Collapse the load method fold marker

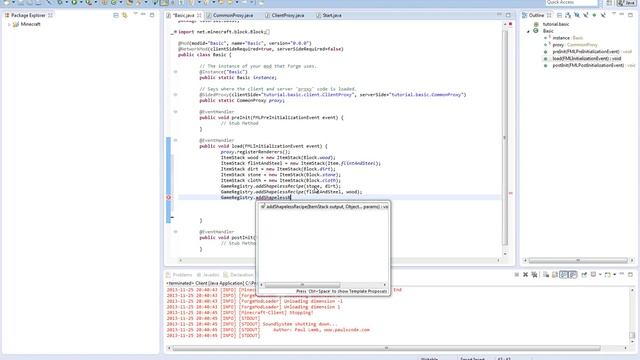pyautogui.click(x=176, y=140)
